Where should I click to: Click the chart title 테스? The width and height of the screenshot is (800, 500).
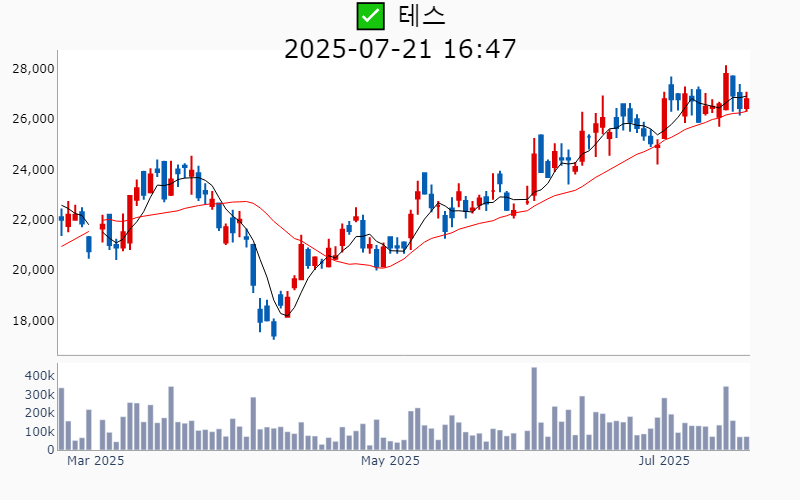tap(421, 16)
